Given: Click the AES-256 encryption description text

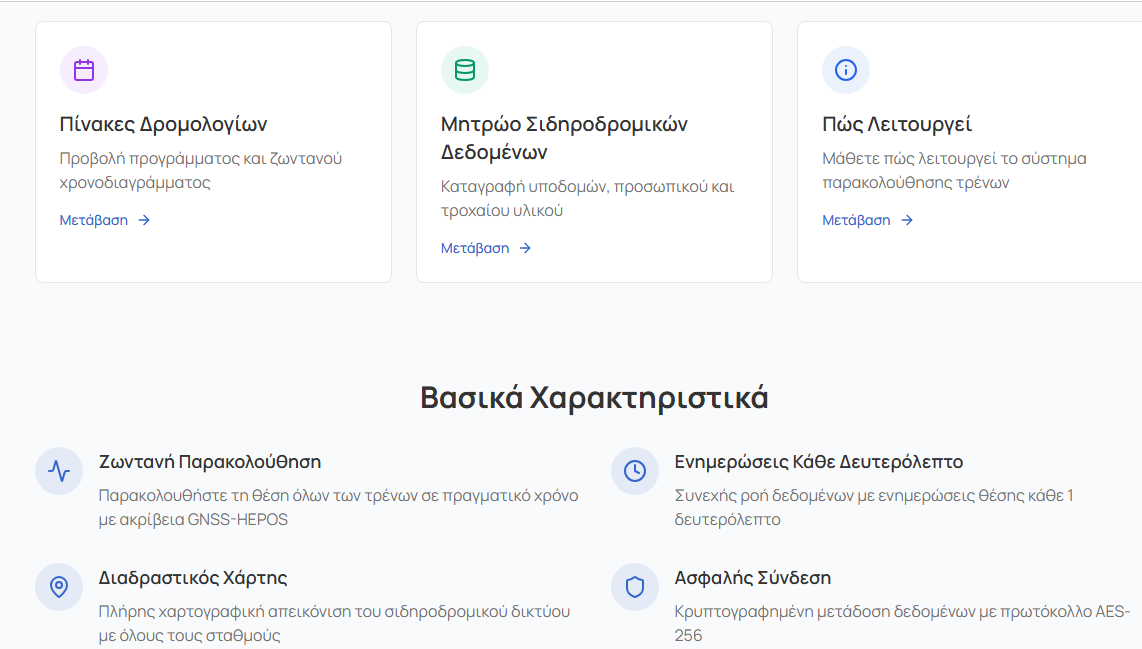Looking at the screenshot, I should (901, 623).
